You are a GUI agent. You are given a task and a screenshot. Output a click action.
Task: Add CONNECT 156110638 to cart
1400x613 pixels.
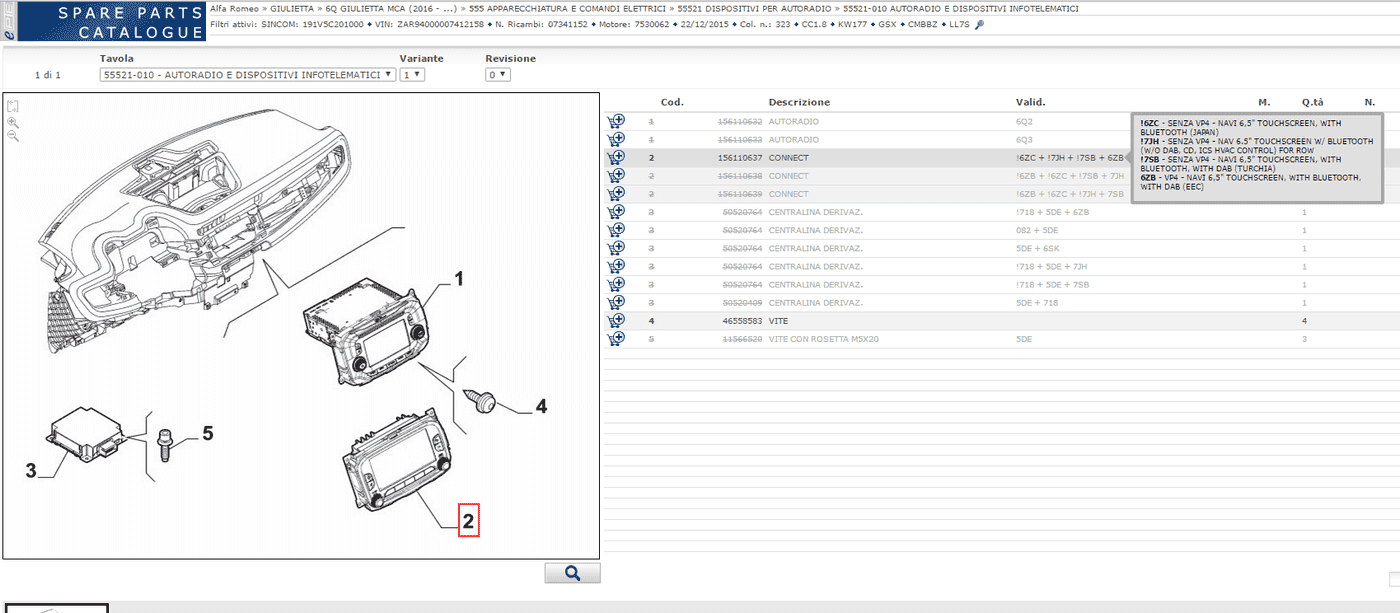[616, 175]
